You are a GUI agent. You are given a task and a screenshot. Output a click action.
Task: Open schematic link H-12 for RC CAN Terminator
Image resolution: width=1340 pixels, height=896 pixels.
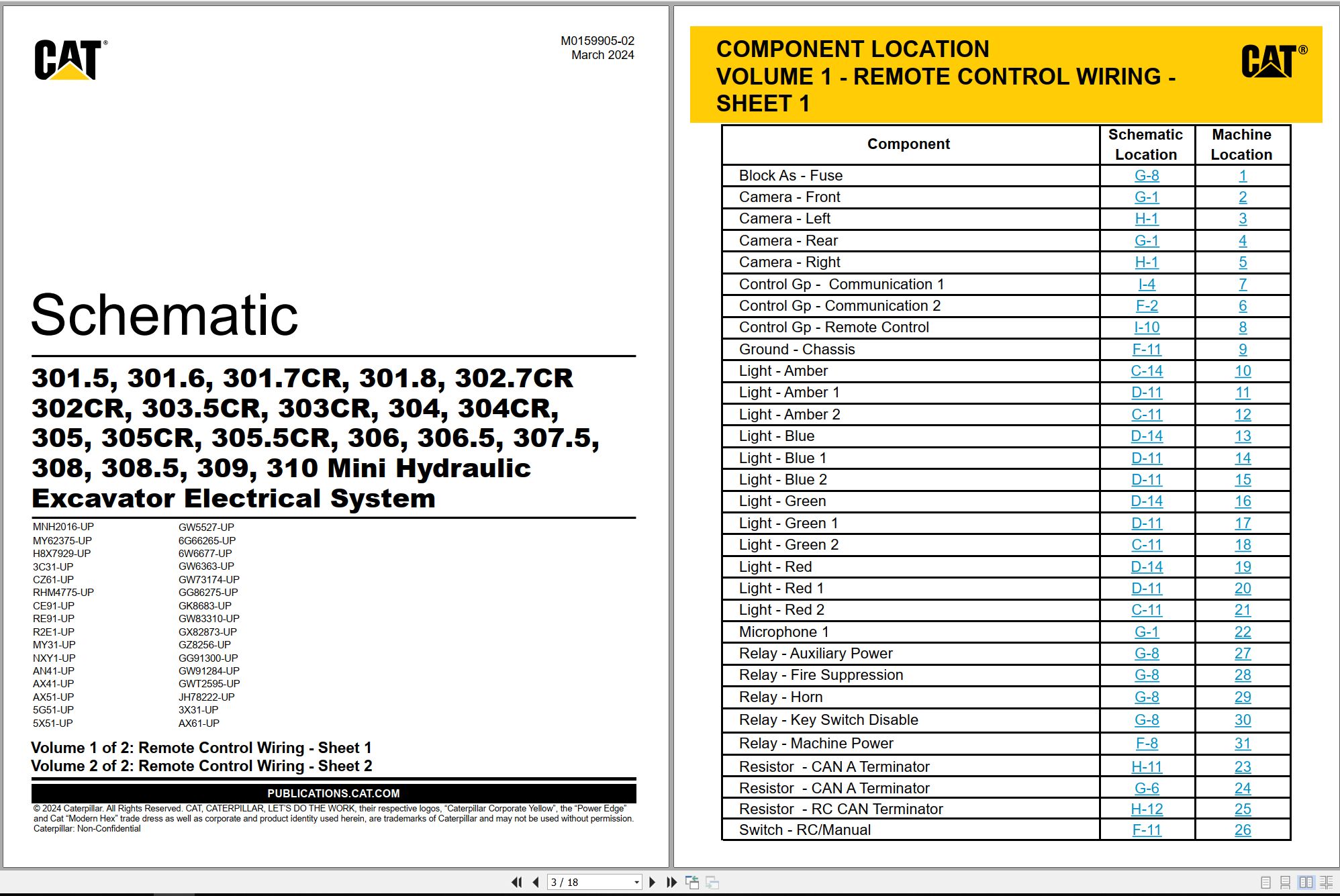click(1147, 809)
